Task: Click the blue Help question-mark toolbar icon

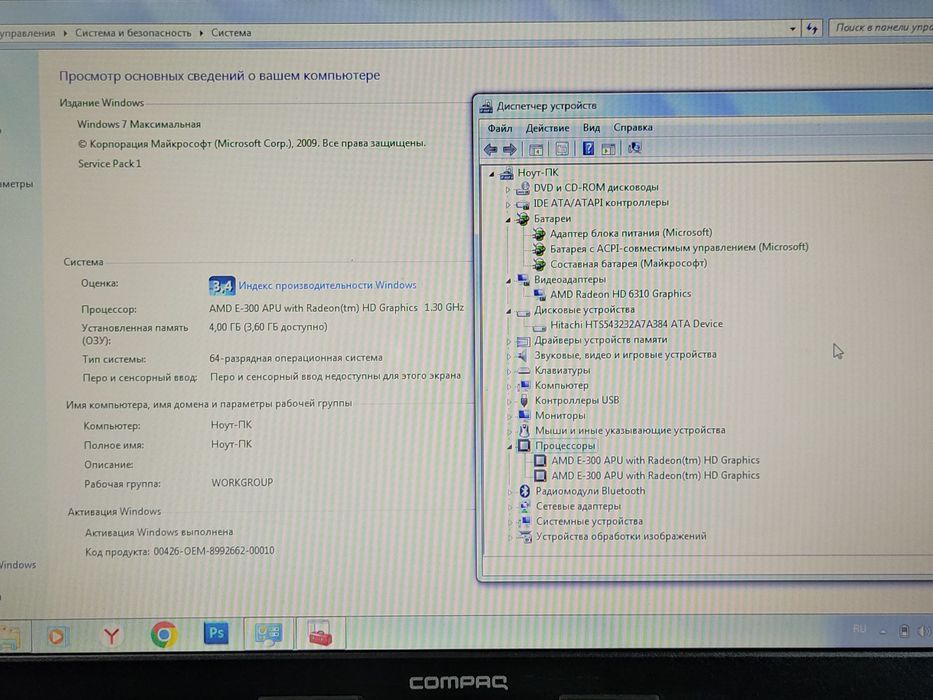Action: coord(588,149)
